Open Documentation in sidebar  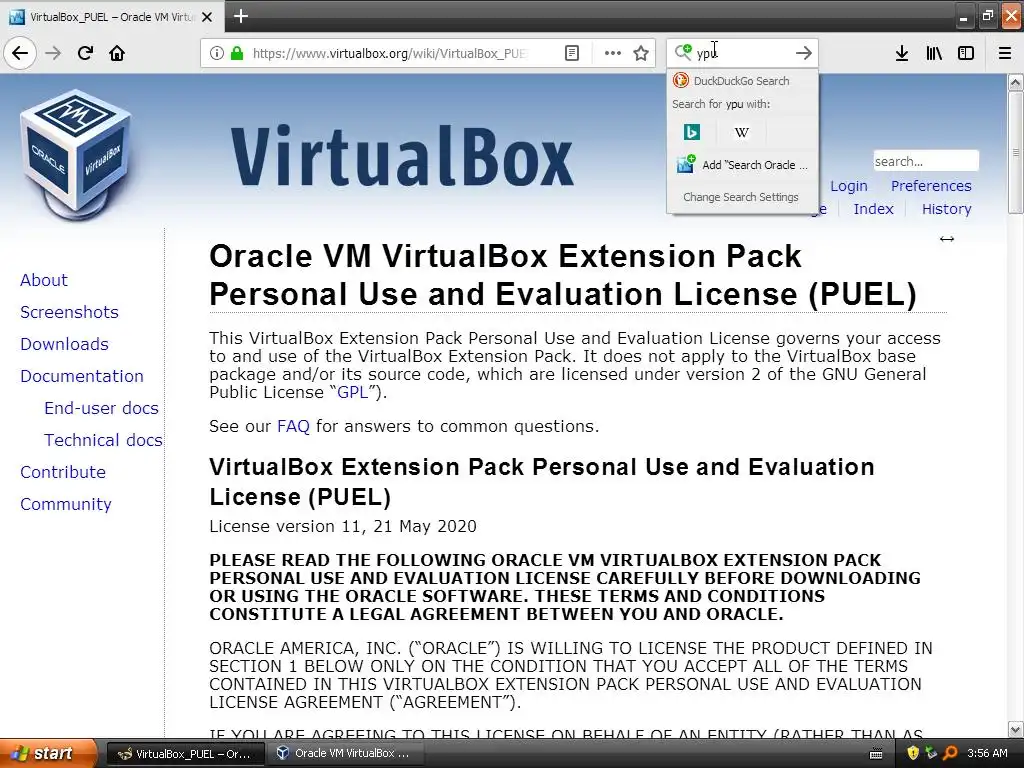pos(82,376)
